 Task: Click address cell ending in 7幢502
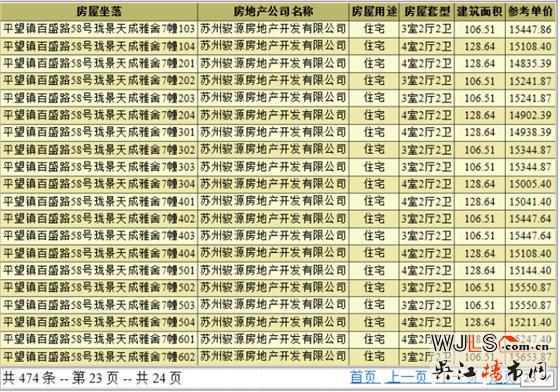coord(99,287)
